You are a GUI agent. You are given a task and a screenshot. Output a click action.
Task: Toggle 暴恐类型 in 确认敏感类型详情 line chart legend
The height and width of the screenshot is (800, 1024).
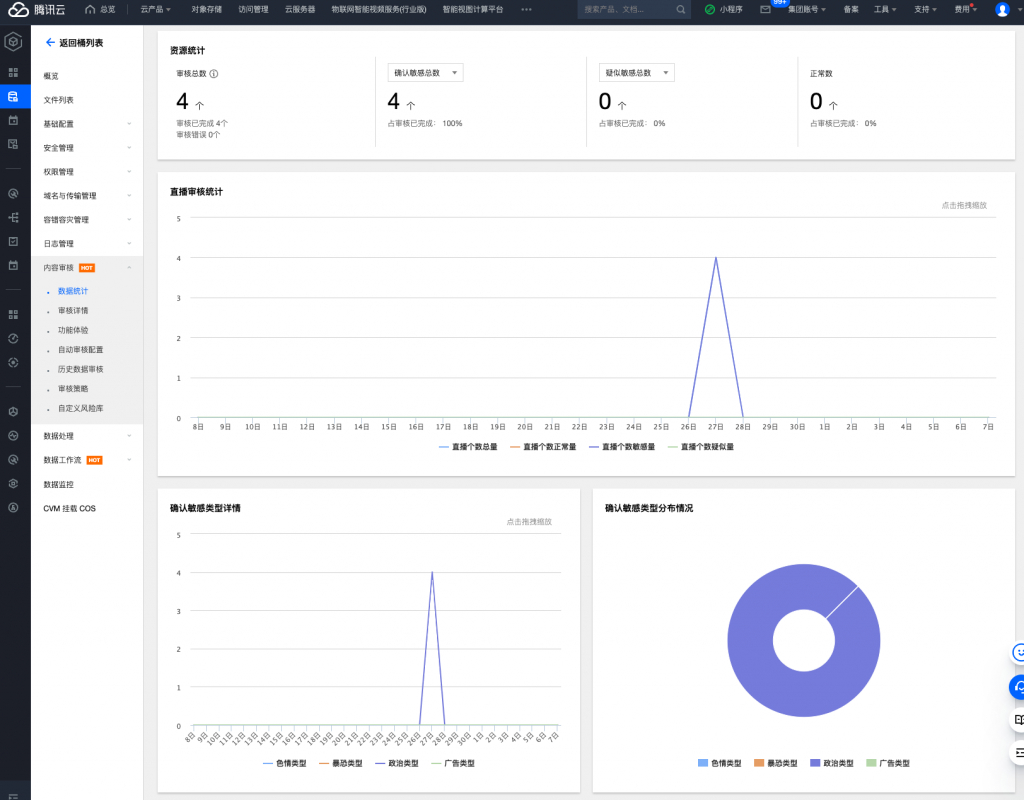pos(341,763)
